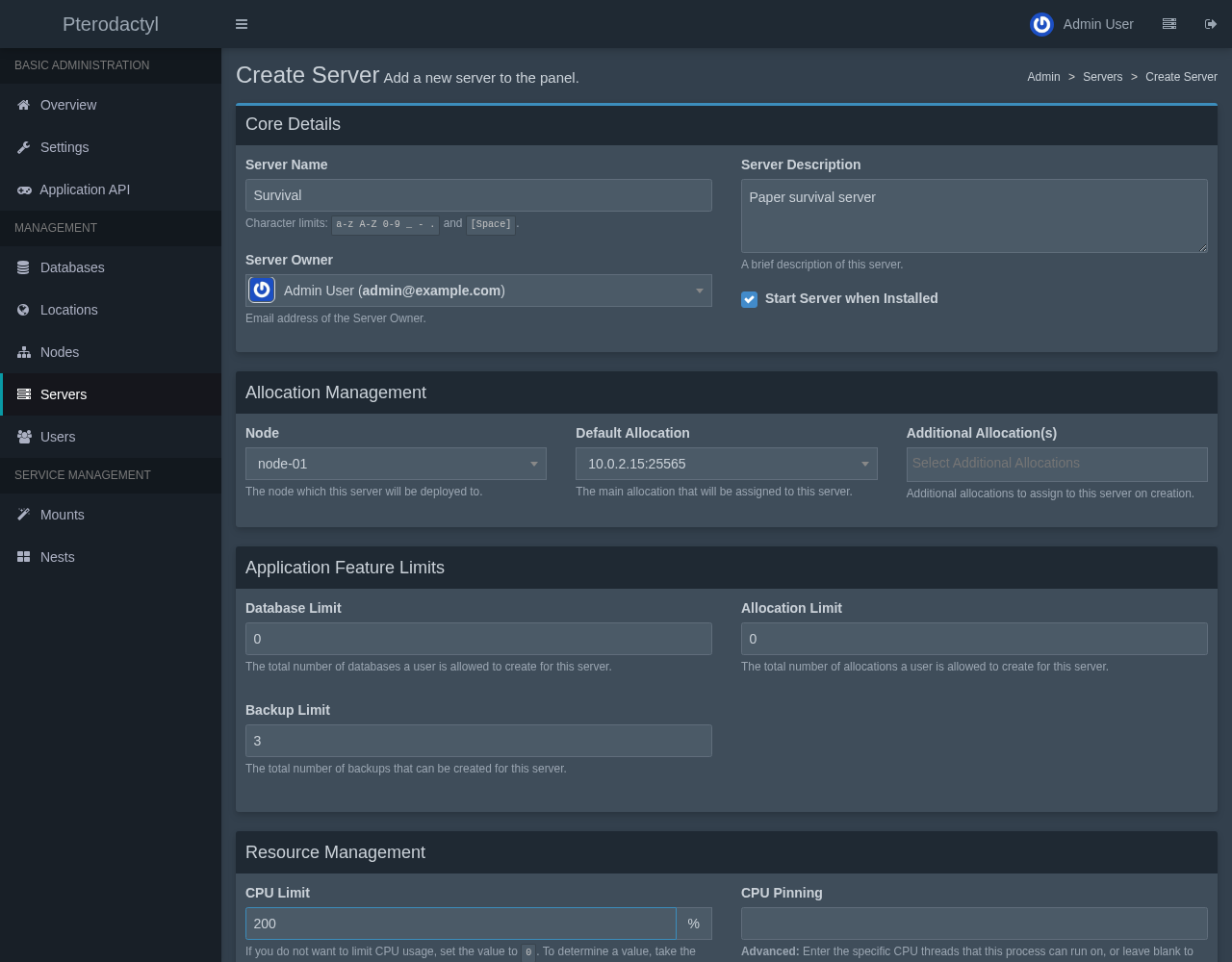The height and width of the screenshot is (962, 1232).
Task: Click the Users group icon
Action: [24, 437]
